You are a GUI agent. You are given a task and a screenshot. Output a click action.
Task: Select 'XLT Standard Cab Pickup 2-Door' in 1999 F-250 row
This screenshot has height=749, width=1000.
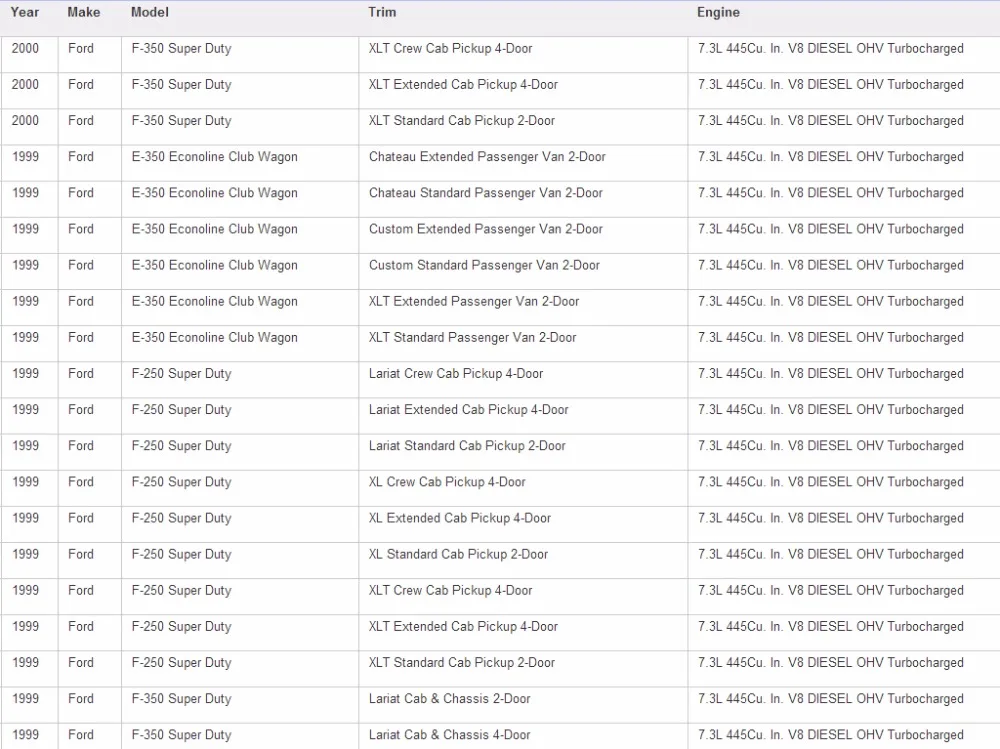[462, 663]
